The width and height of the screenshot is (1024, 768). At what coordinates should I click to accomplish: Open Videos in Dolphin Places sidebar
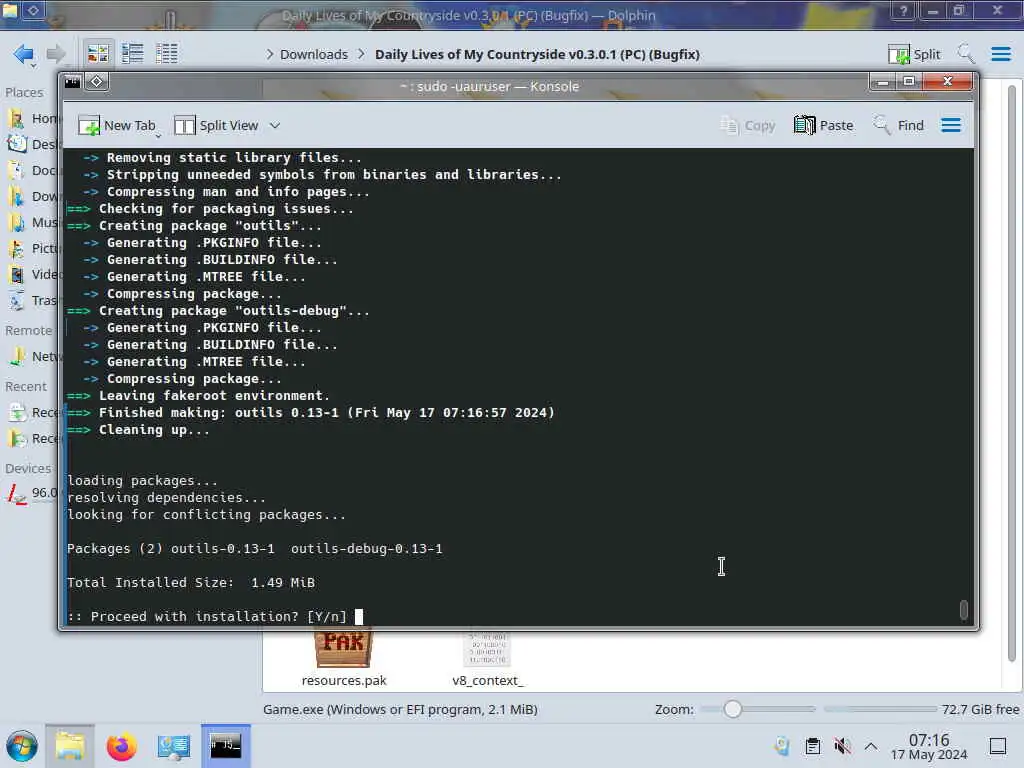(x=33, y=274)
